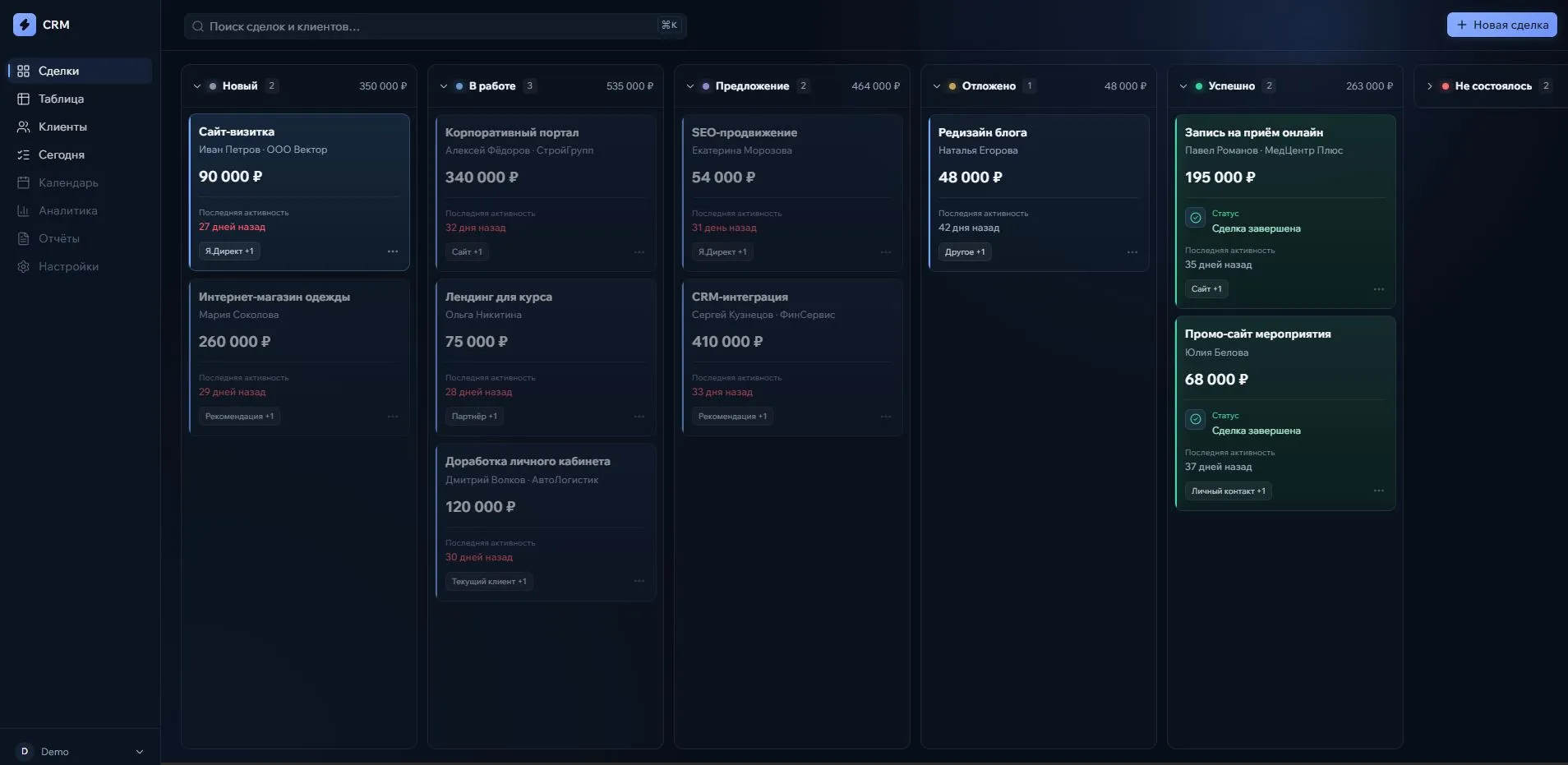
Task: Open three-dot menu on Промо-сайт мероприятия card
Action: pos(1379,491)
